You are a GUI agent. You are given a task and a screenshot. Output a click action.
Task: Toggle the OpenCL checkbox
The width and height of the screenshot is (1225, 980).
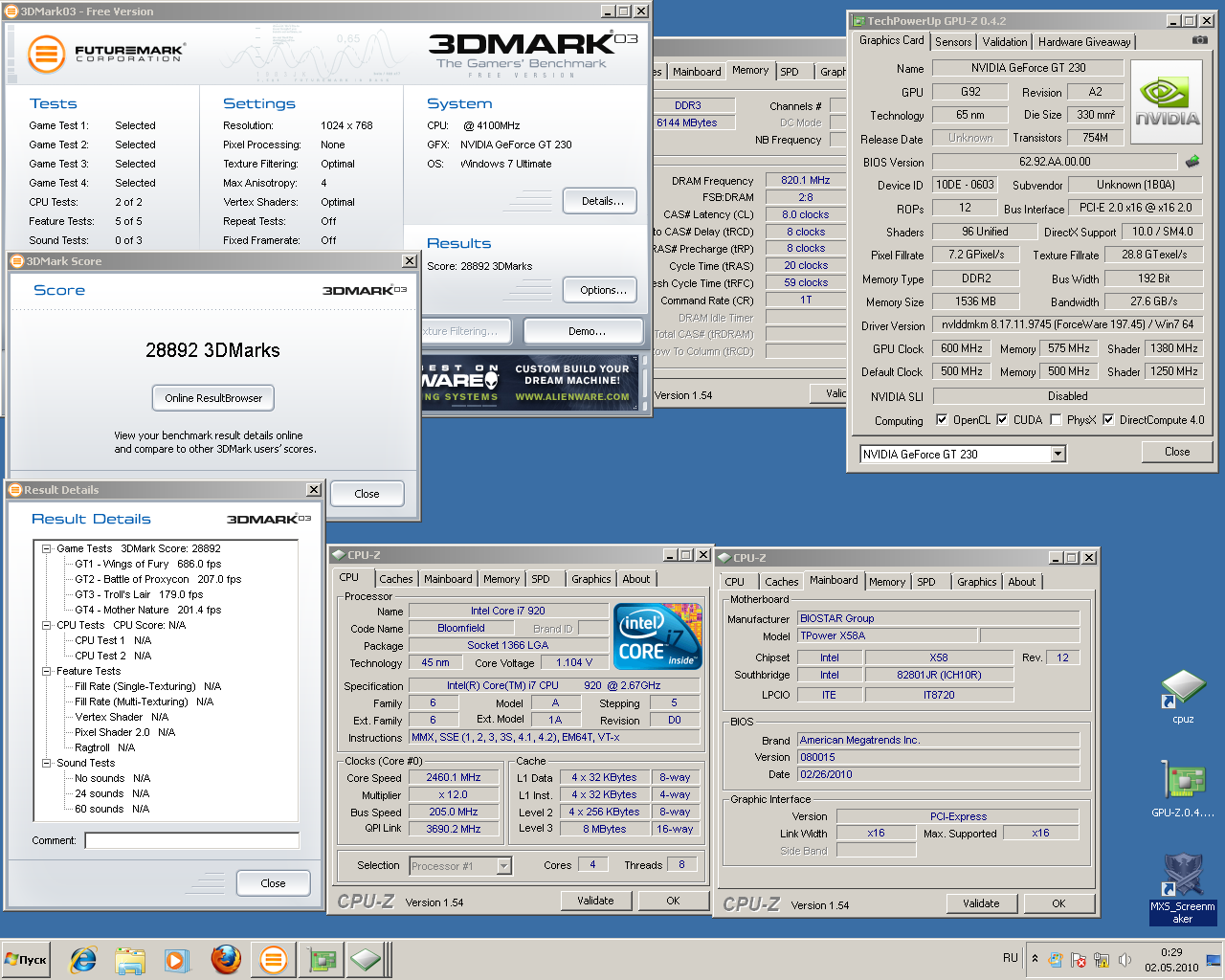[x=942, y=419]
